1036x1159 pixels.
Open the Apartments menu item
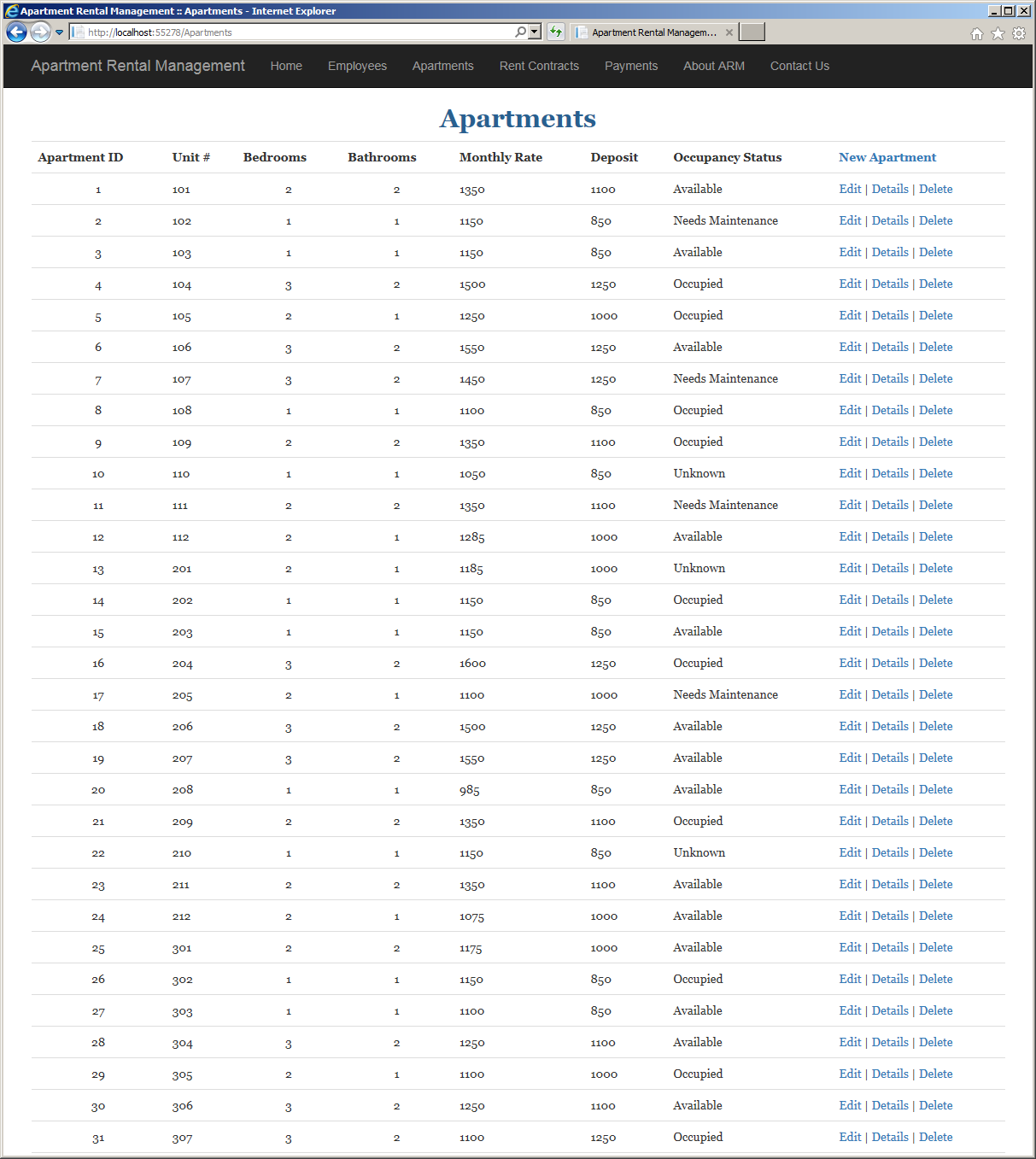(x=442, y=66)
